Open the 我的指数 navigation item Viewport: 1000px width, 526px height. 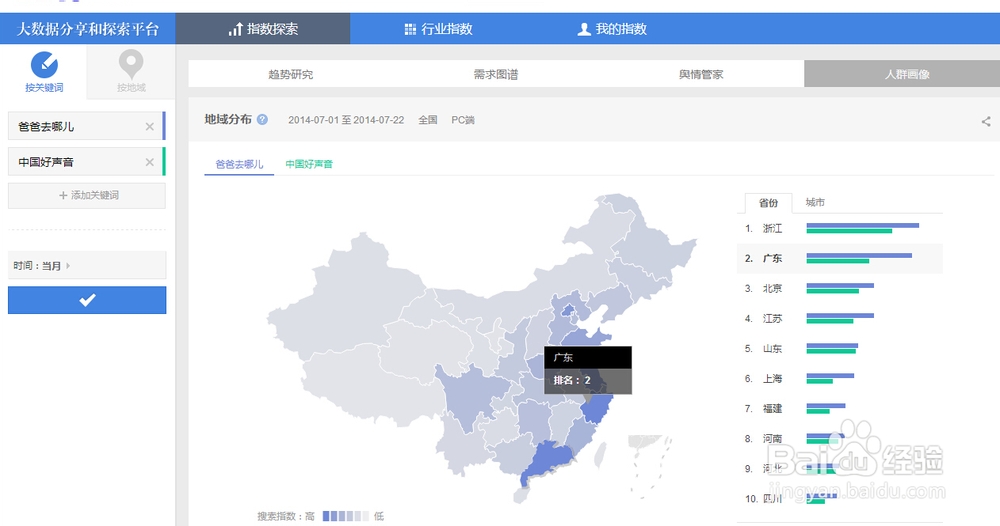612,29
